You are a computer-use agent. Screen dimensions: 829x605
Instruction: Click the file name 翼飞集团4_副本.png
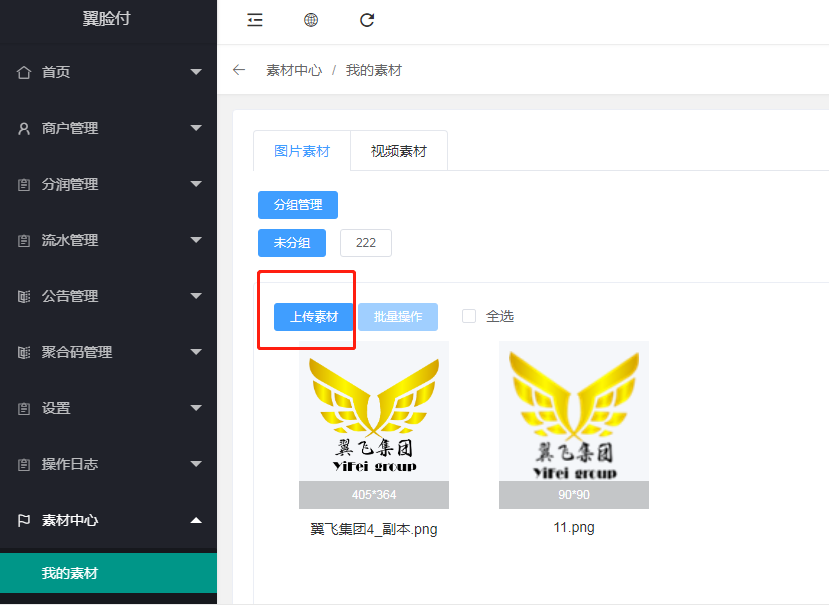point(374,529)
